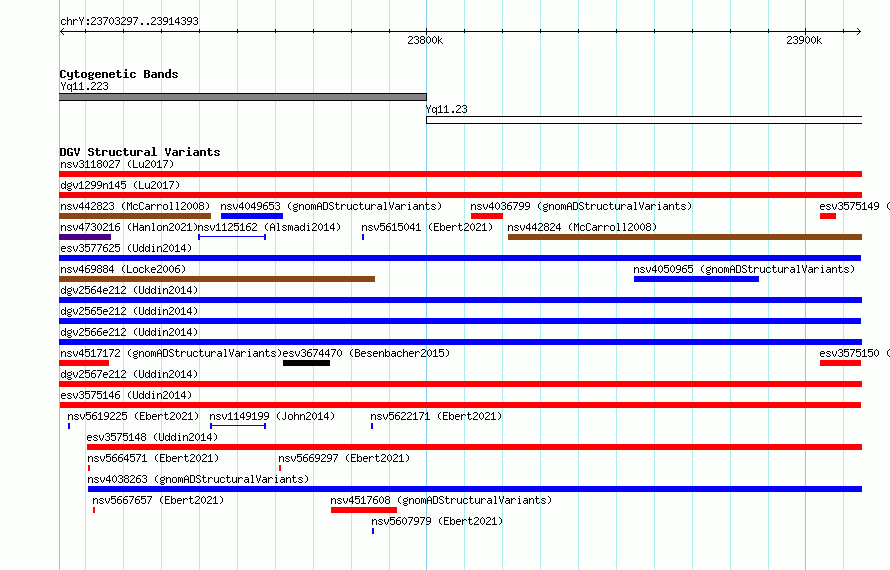Click the red bar under esv3575149

828,216
